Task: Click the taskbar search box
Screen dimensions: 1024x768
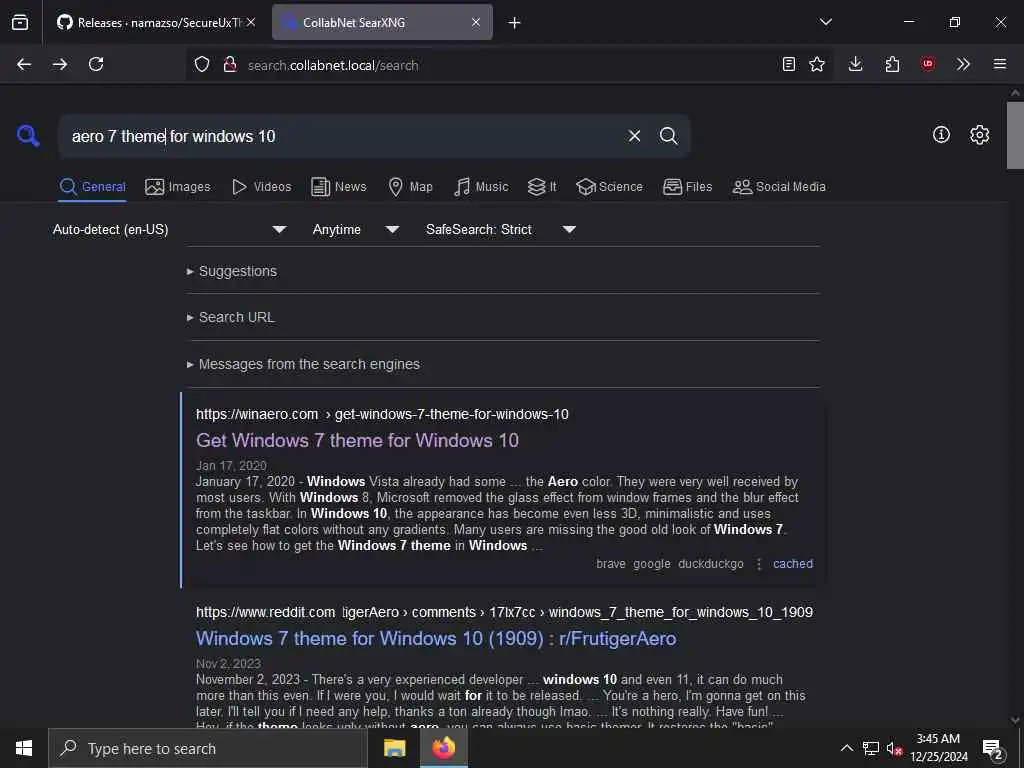Action: tap(208, 748)
